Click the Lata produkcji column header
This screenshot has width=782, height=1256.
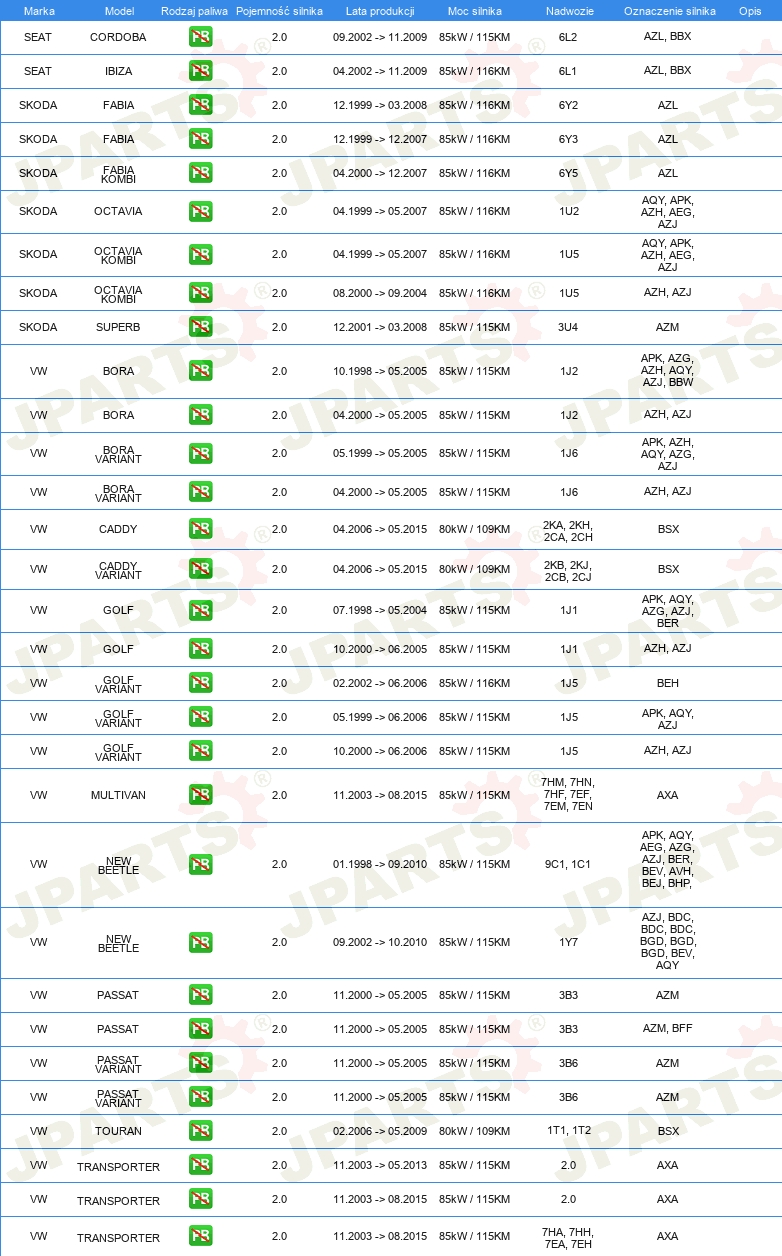pyautogui.click(x=380, y=10)
